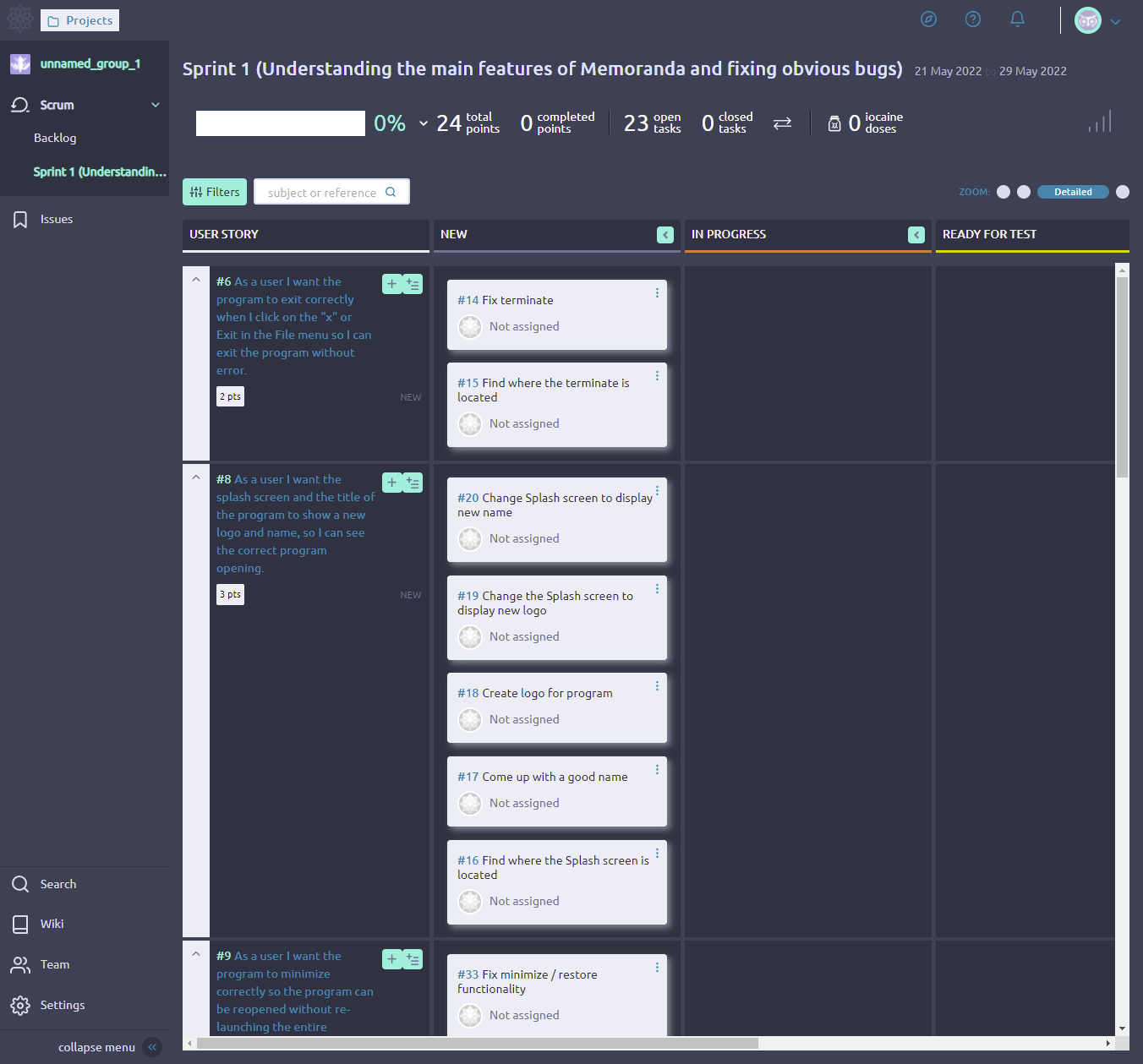Open Issues in the sidebar
The image size is (1143, 1064).
[x=57, y=219]
